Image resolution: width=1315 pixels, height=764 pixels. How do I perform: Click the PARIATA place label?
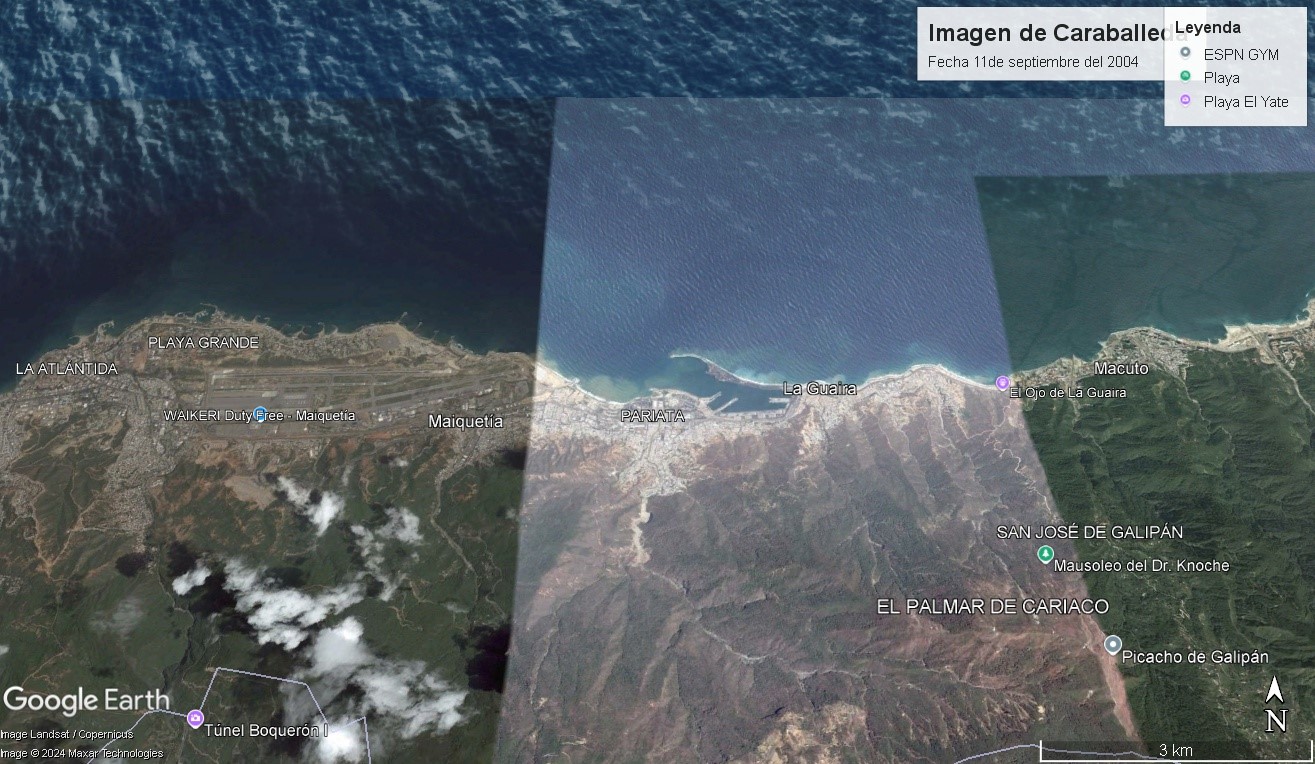coord(653,416)
